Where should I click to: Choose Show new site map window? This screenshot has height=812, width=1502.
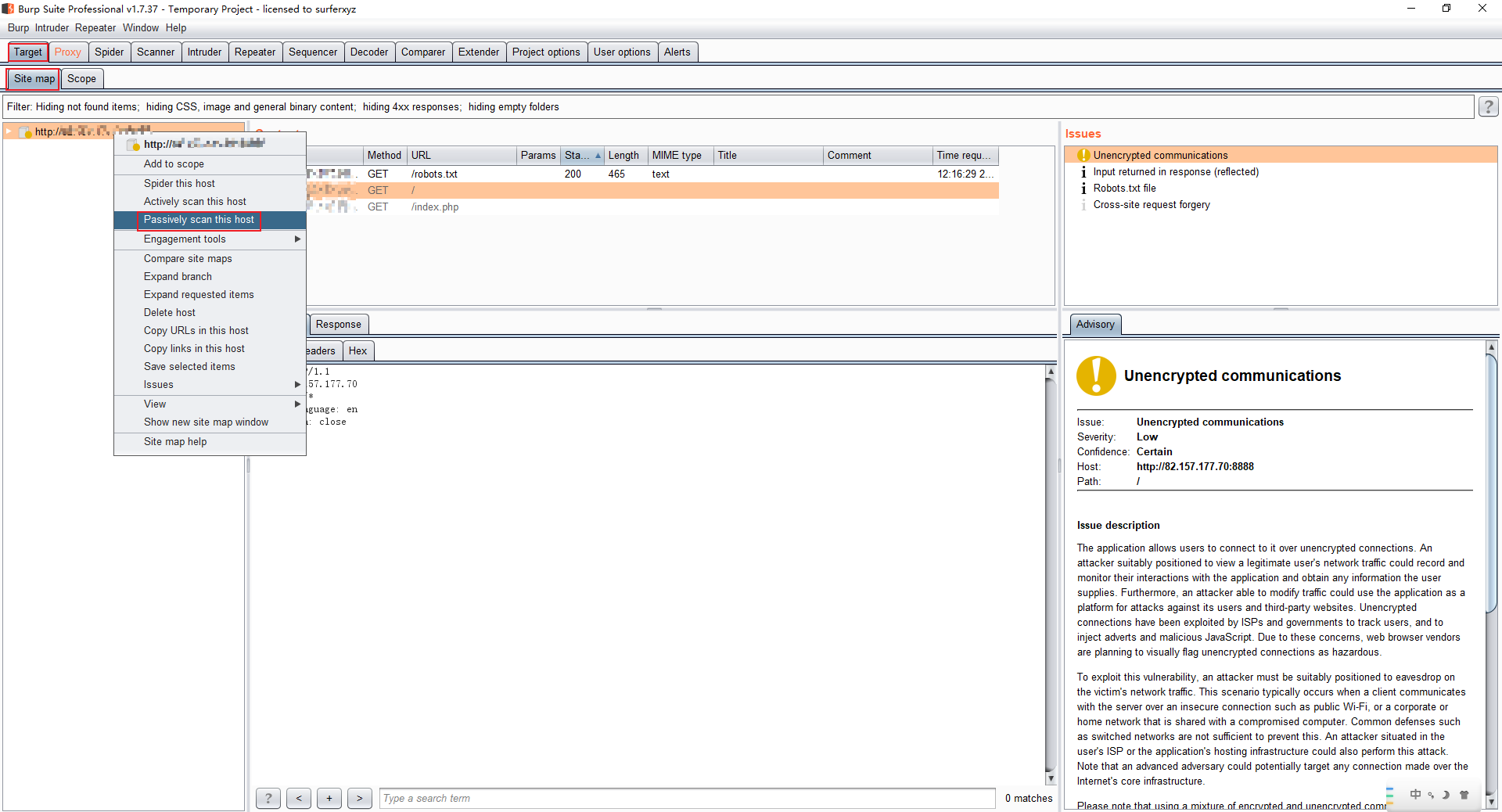click(210, 422)
